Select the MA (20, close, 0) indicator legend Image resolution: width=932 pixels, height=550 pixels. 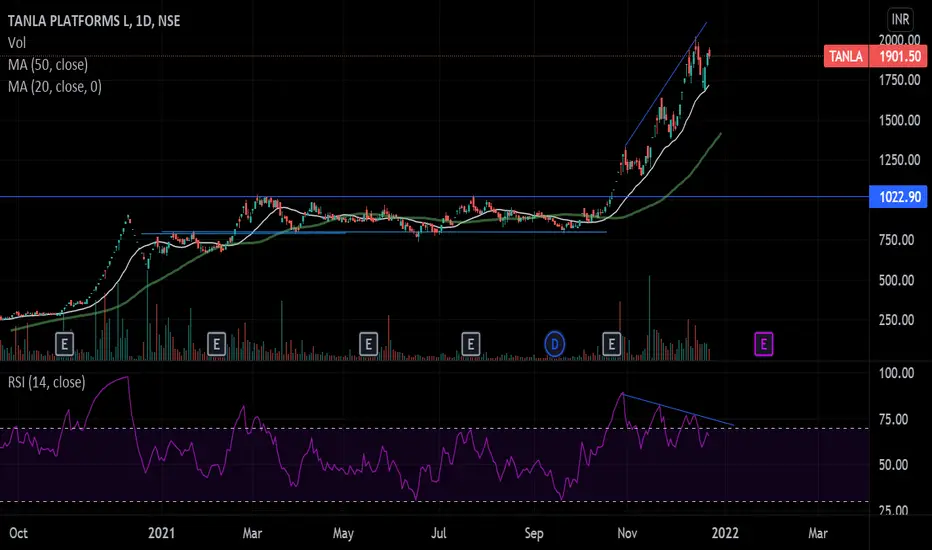(x=55, y=87)
